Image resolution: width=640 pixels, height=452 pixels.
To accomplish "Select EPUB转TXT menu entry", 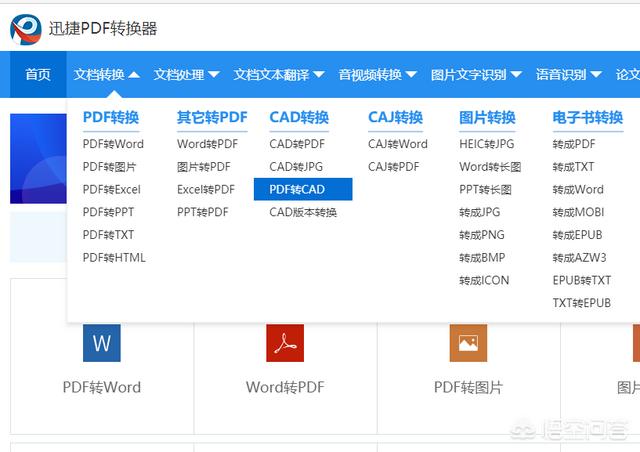I will [582, 281].
